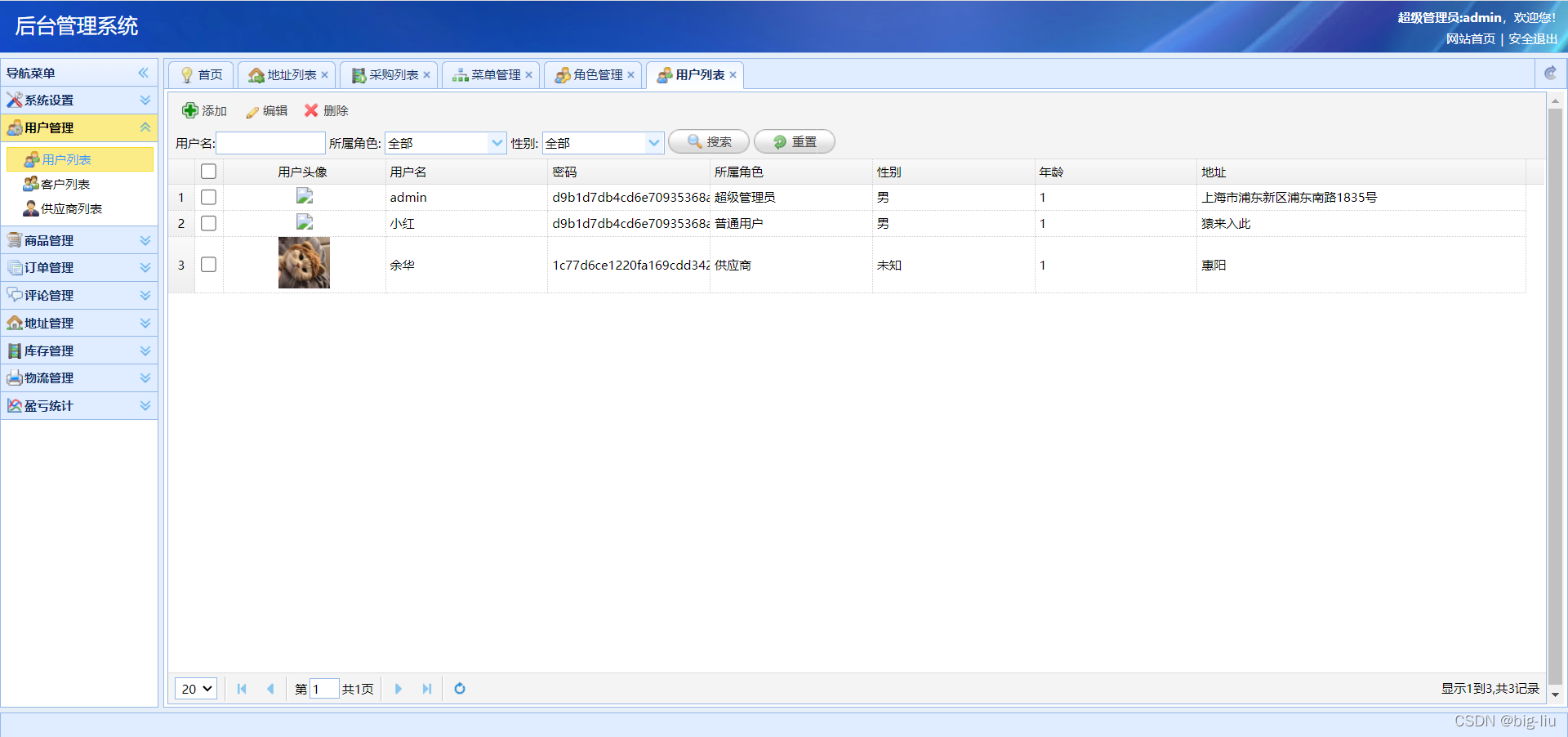The height and width of the screenshot is (737, 1568).
Task: Open 供应商列表 in sidebar
Action: [x=72, y=208]
